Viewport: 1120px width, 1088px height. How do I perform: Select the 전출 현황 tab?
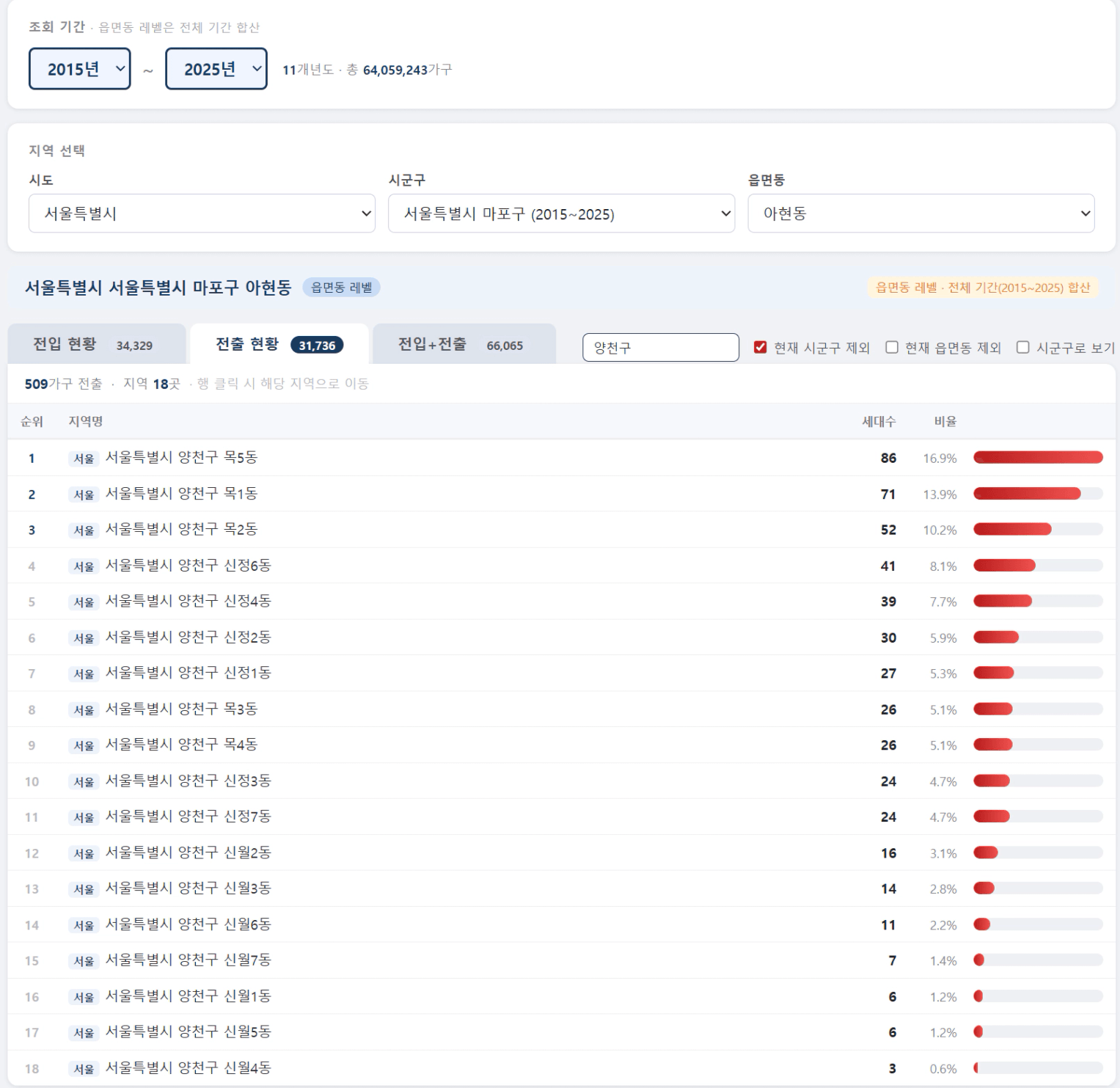pos(279,345)
